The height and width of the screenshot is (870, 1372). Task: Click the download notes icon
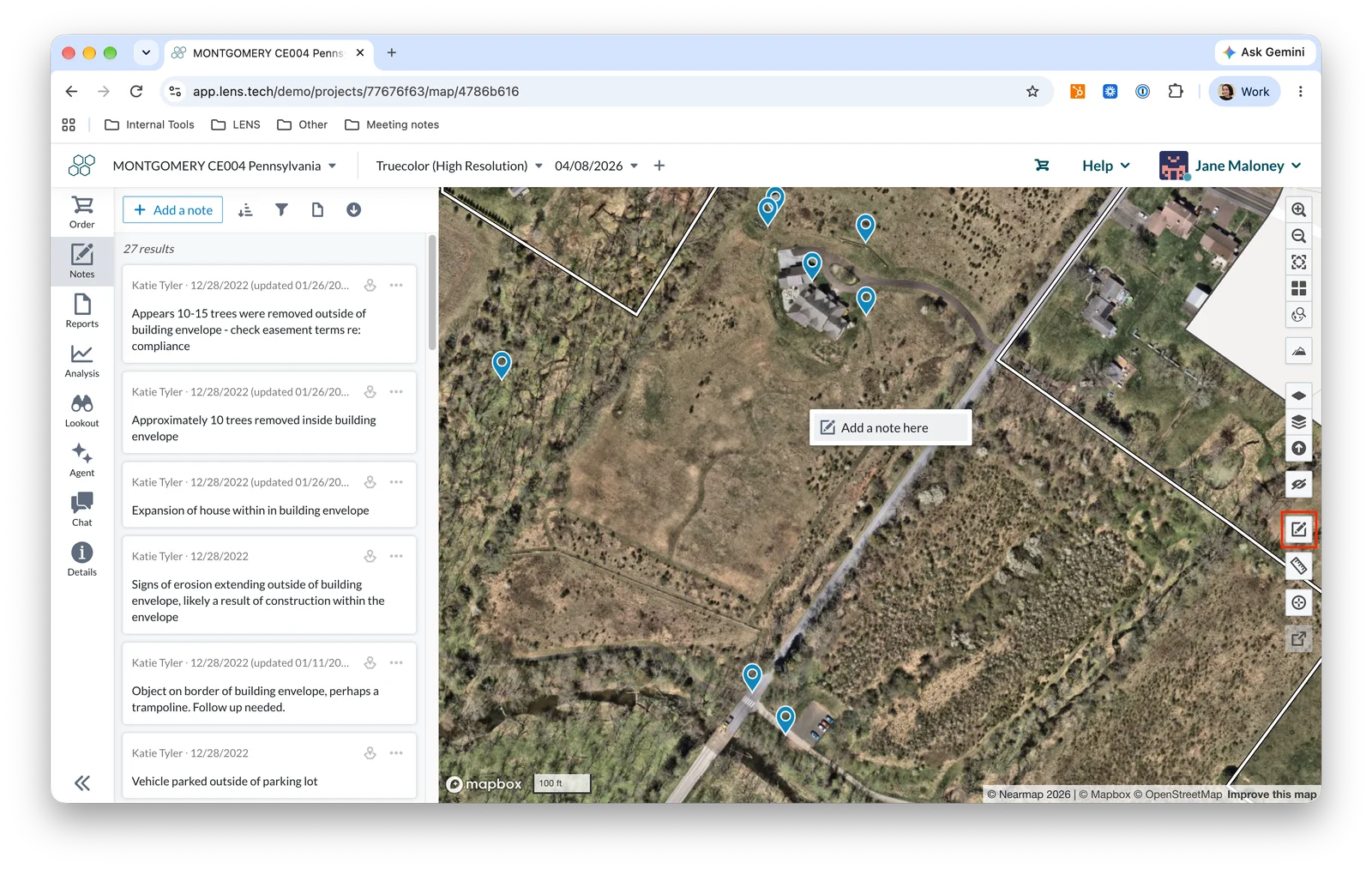(353, 210)
